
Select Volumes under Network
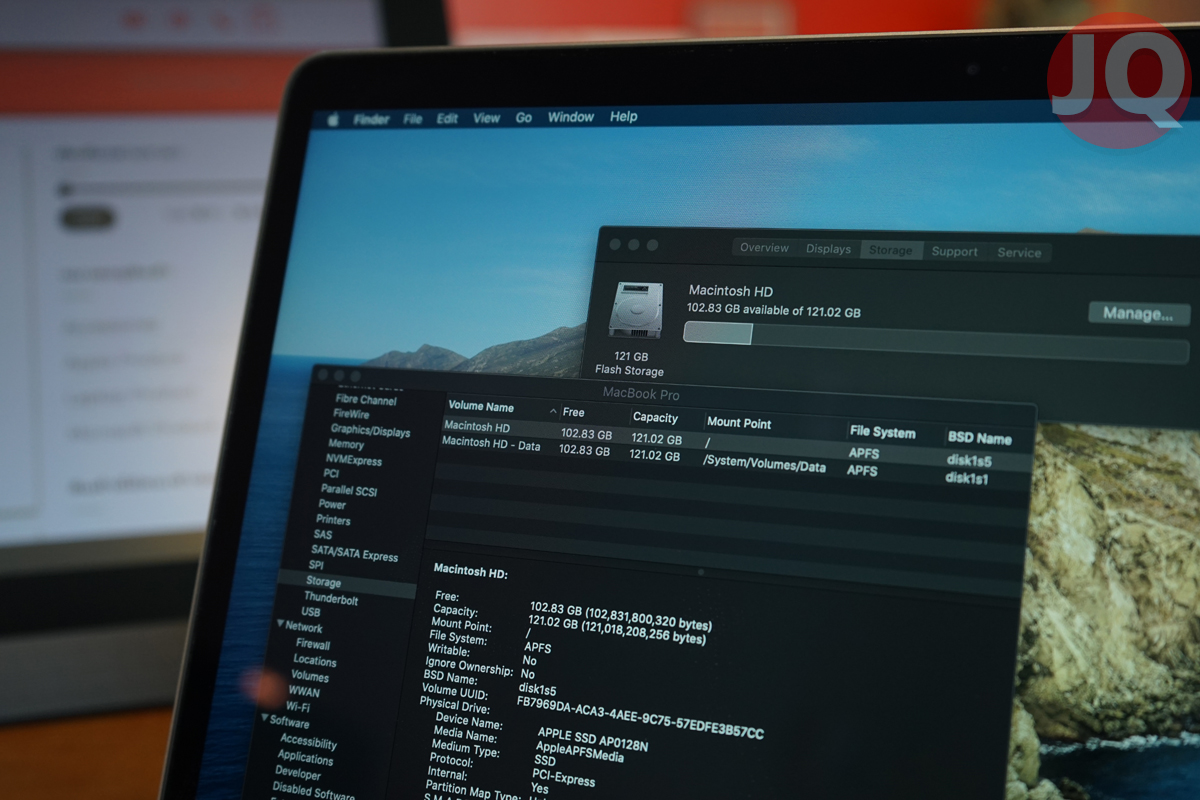(x=310, y=676)
